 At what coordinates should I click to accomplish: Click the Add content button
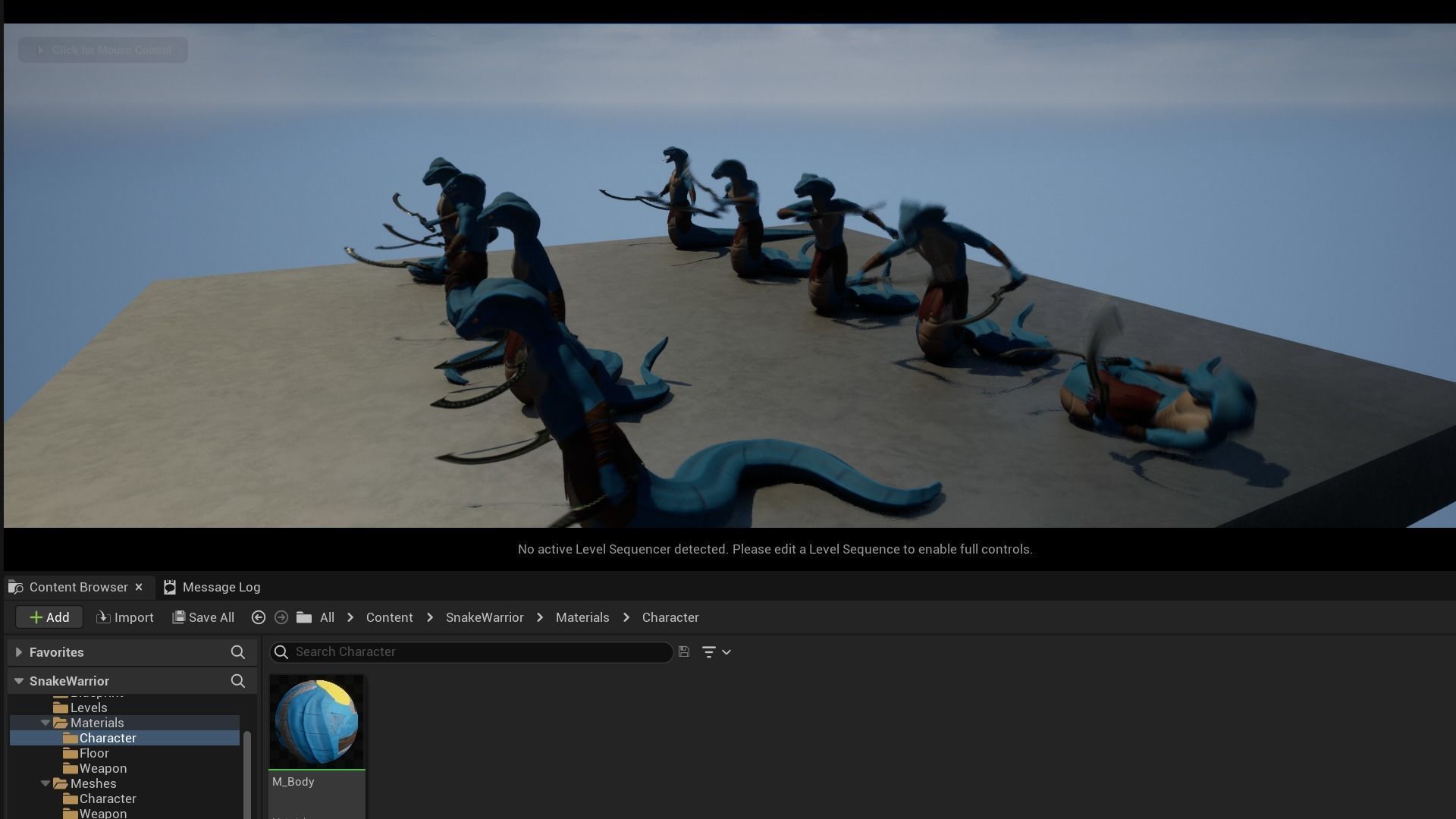(49, 617)
